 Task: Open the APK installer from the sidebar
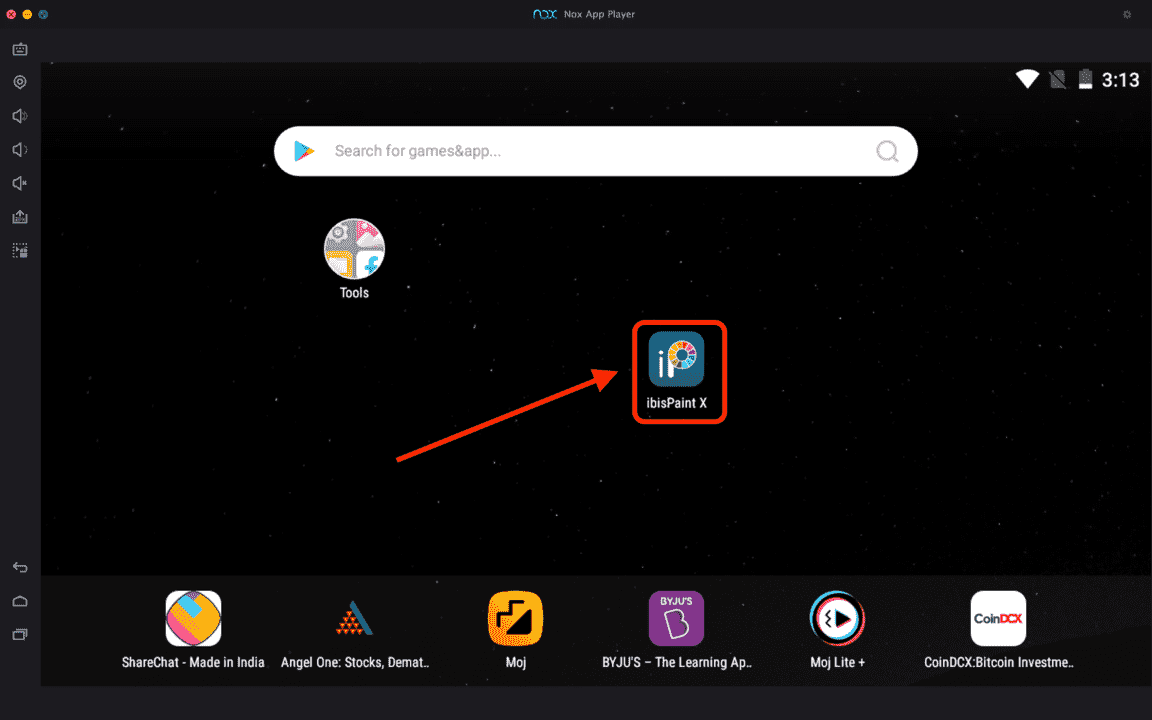[19, 216]
